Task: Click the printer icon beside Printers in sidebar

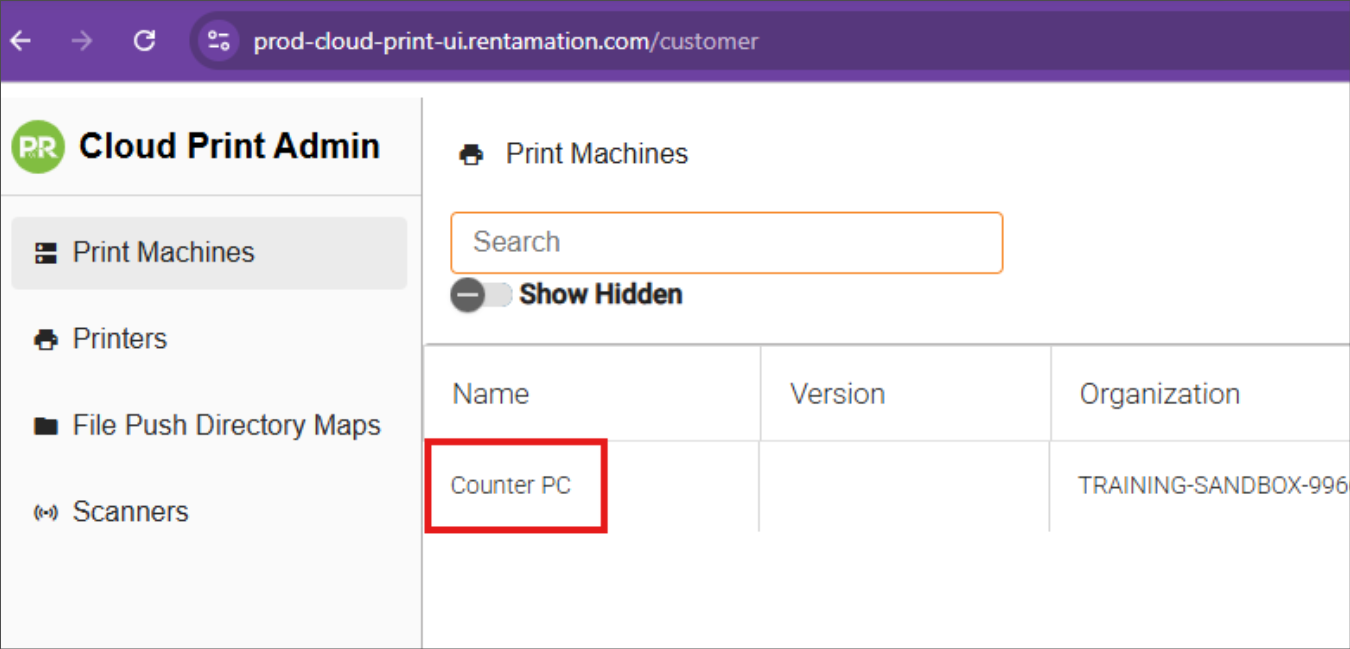Action: (46, 340)
